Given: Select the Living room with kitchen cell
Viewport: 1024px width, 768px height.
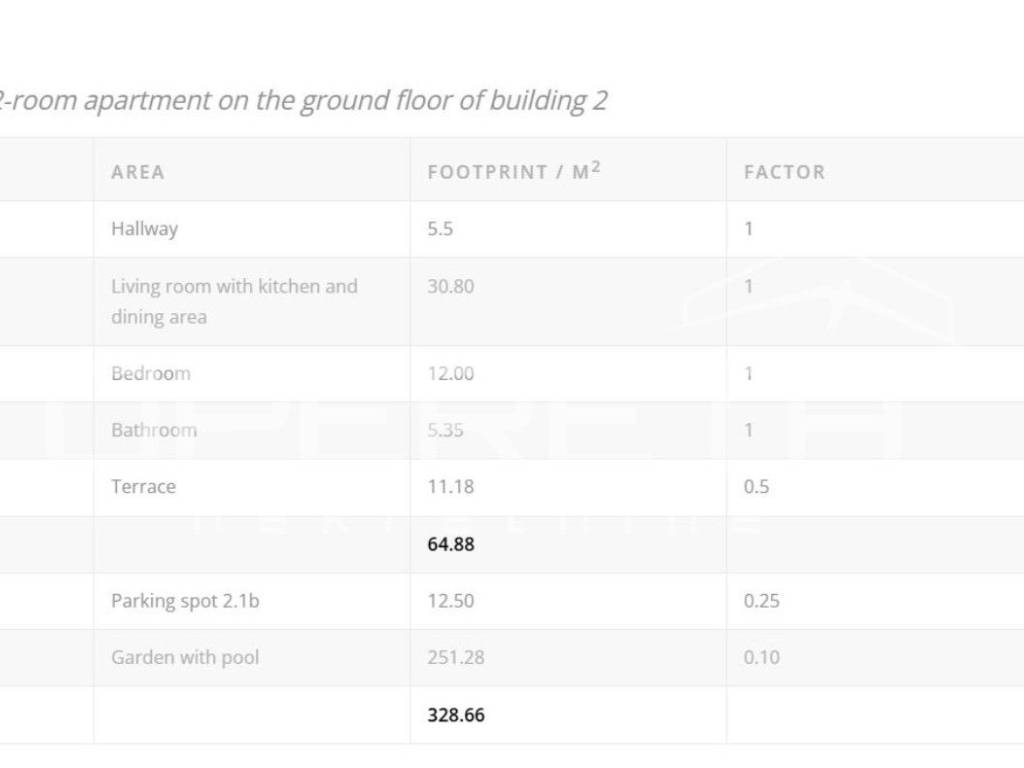Looking at the screenshot, I should click(234, 301).
